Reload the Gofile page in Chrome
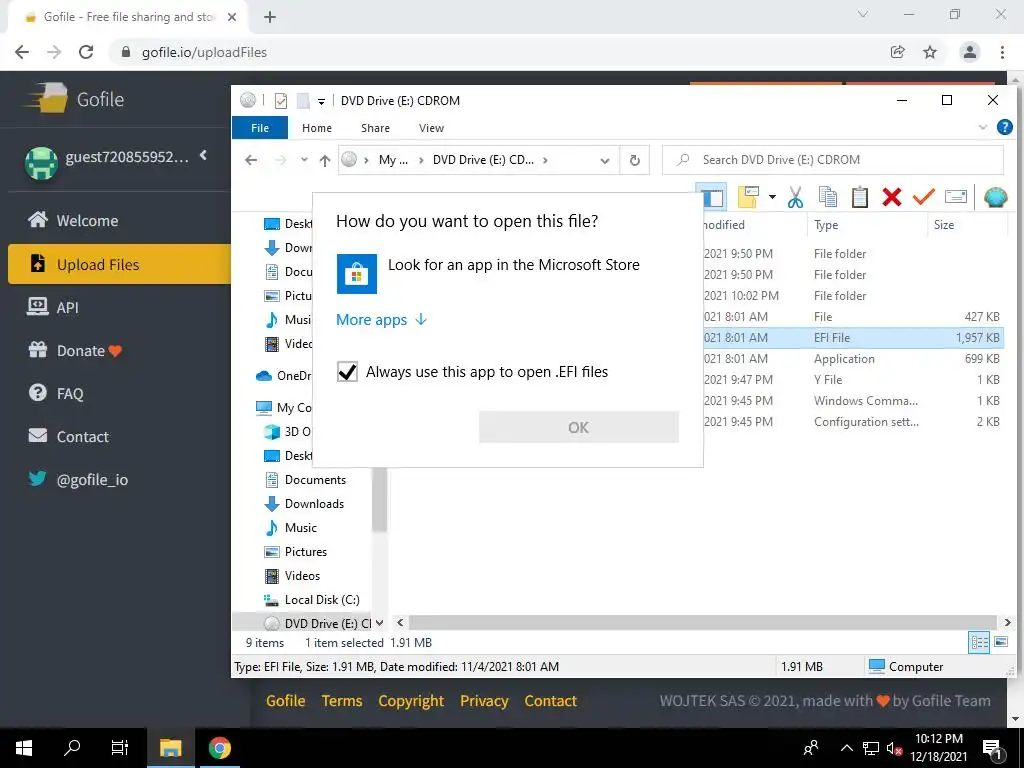 pos(86,52)
